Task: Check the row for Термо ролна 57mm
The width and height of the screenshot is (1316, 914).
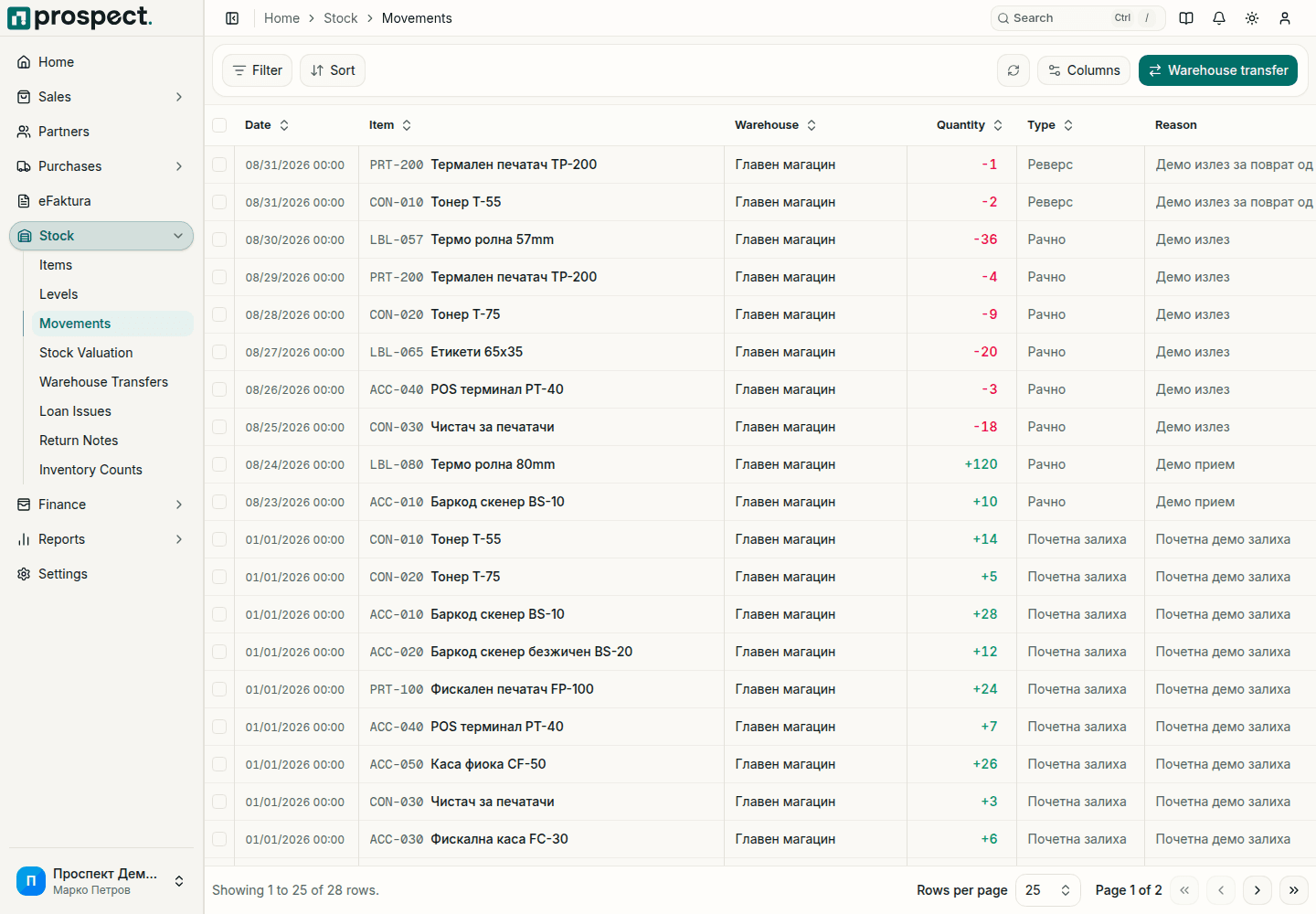Action: (219, 239)
